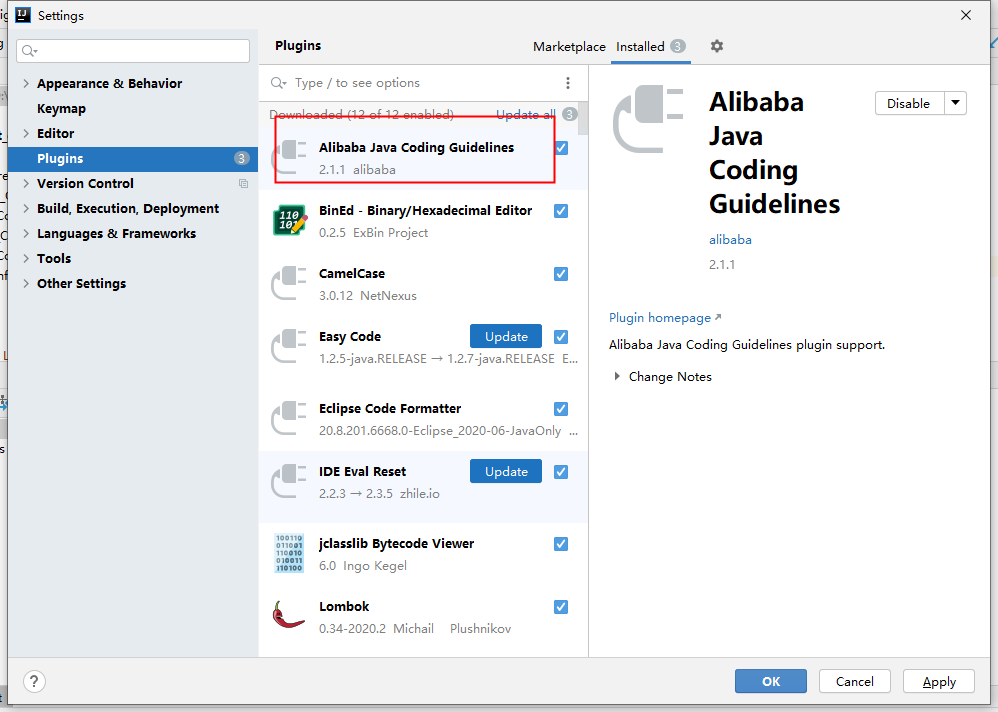Open the Disable button dropdown arrow

[955, 103]
